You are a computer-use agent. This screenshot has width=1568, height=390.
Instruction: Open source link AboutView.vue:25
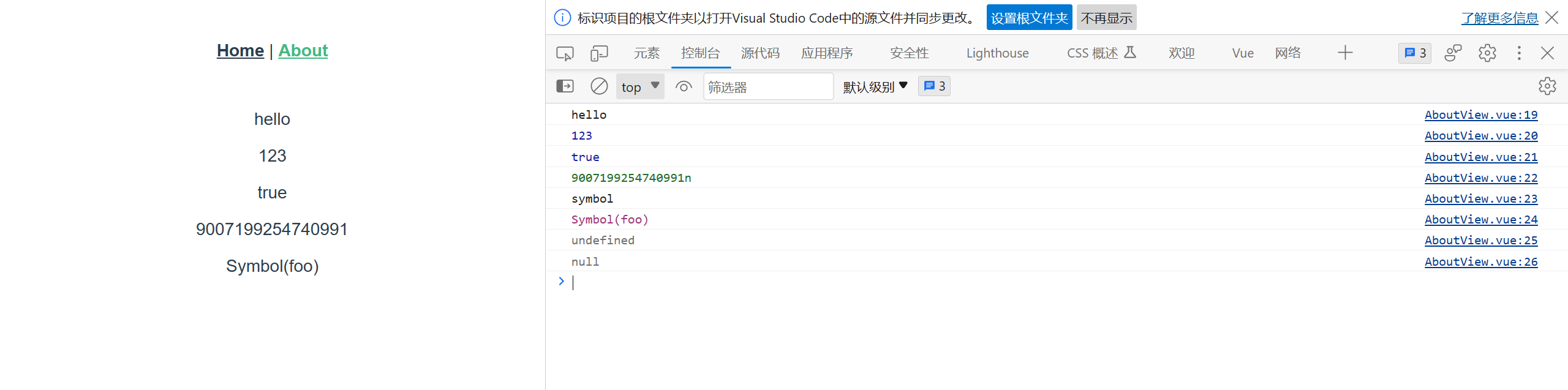[x=1481, y=240]
